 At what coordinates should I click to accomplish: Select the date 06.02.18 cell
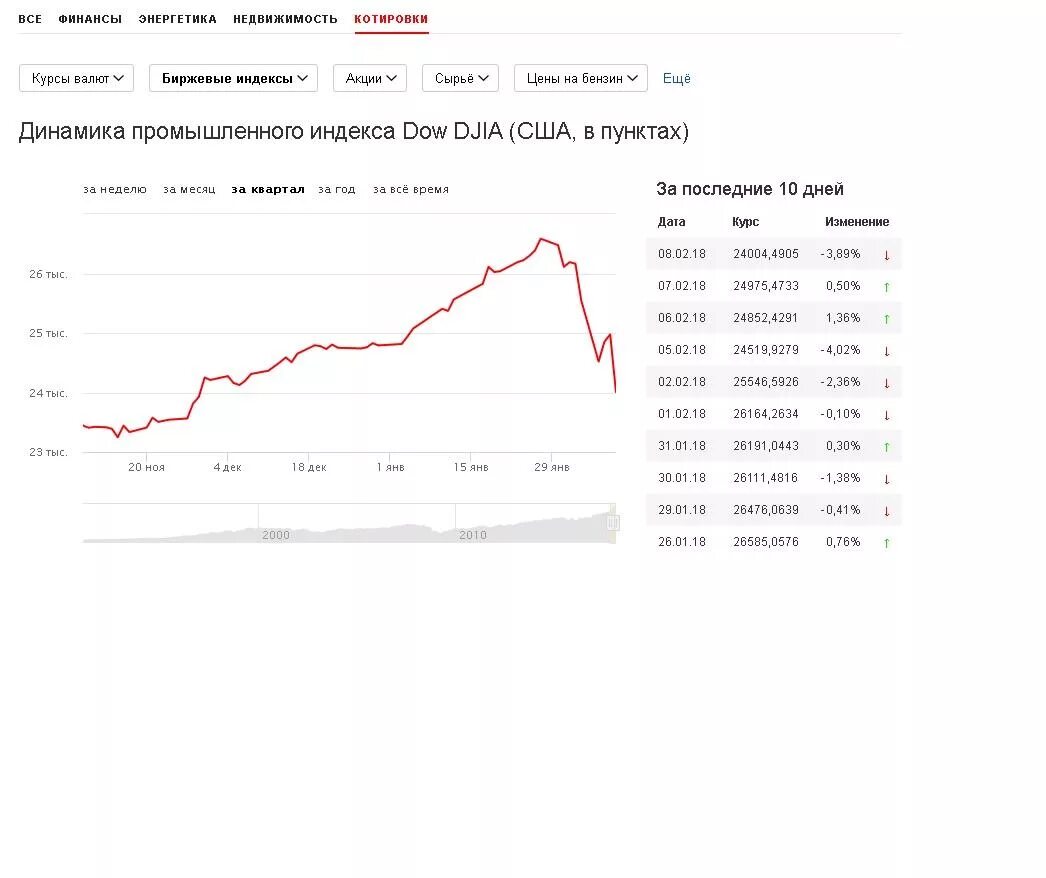pyautogui.click(x=682, y=318)
